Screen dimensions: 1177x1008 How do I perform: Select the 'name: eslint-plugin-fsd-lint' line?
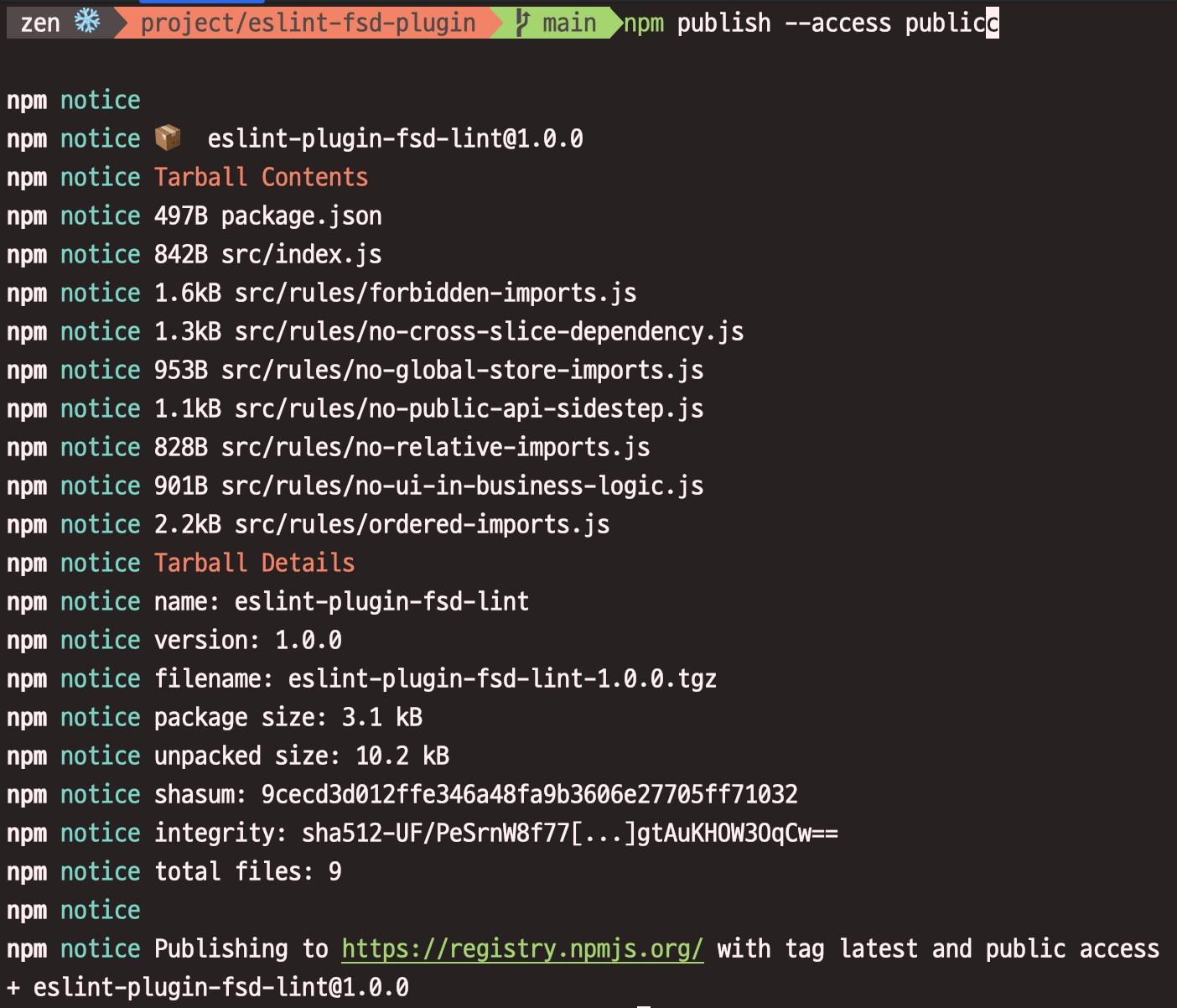tap(342, 601)
